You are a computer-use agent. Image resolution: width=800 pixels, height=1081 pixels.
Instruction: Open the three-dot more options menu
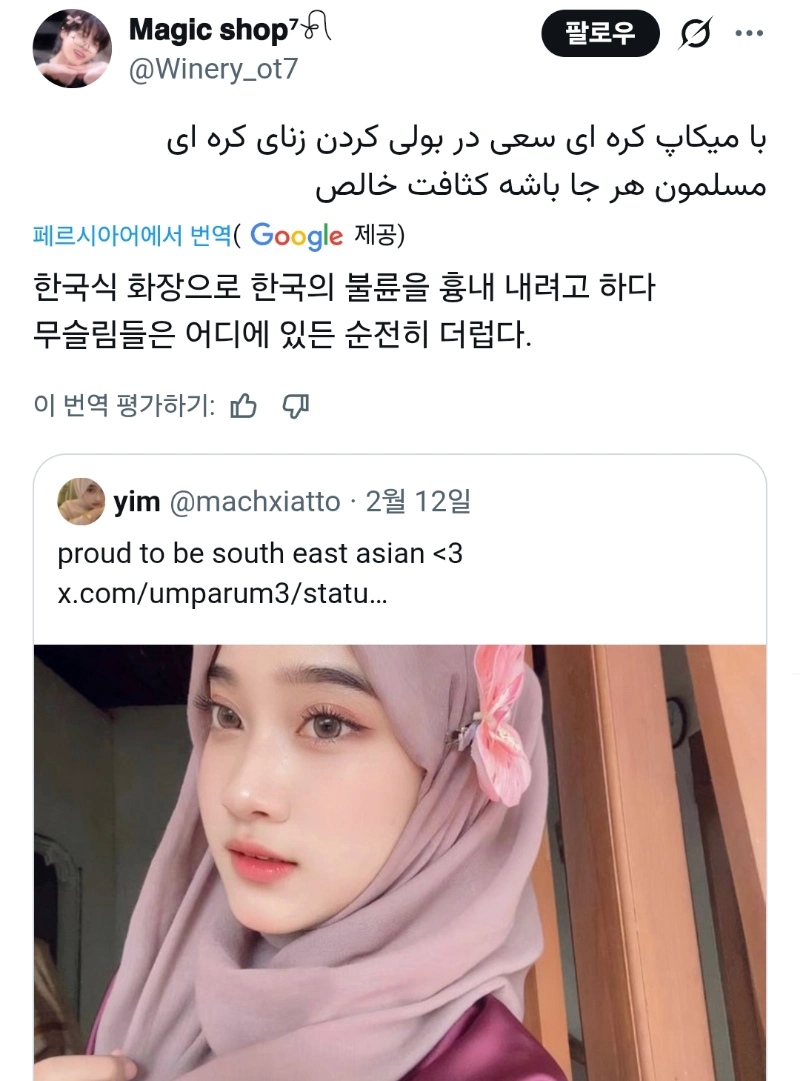pyautogui.click(x=749, y=33)
